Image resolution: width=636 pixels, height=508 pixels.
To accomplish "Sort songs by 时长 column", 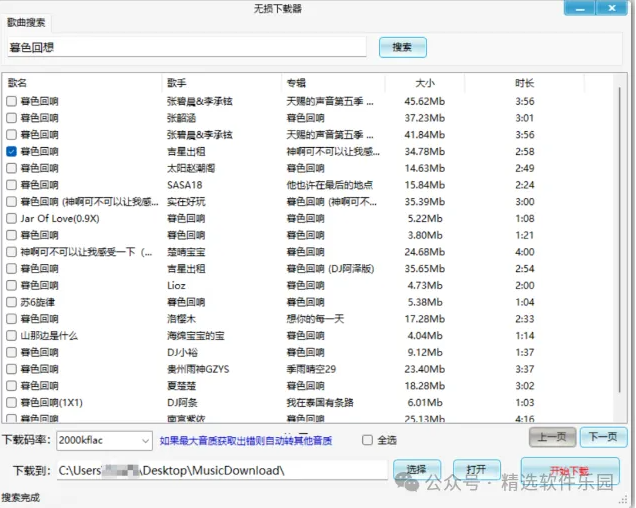I will (x=524, y=83).
